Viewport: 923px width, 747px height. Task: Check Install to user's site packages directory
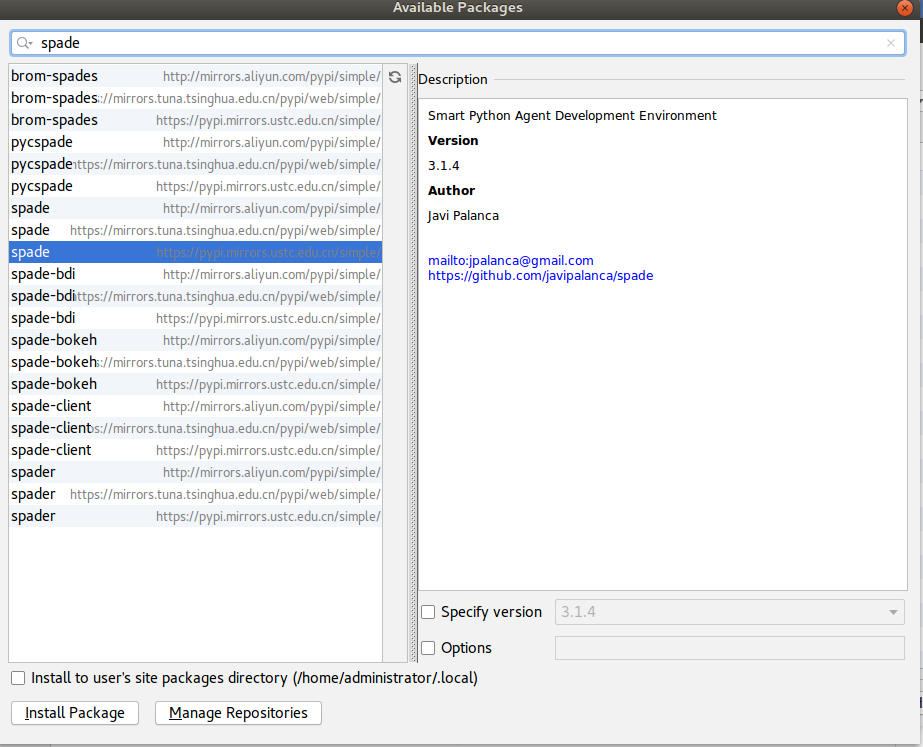pyautogui.click(x=17, y=678)
